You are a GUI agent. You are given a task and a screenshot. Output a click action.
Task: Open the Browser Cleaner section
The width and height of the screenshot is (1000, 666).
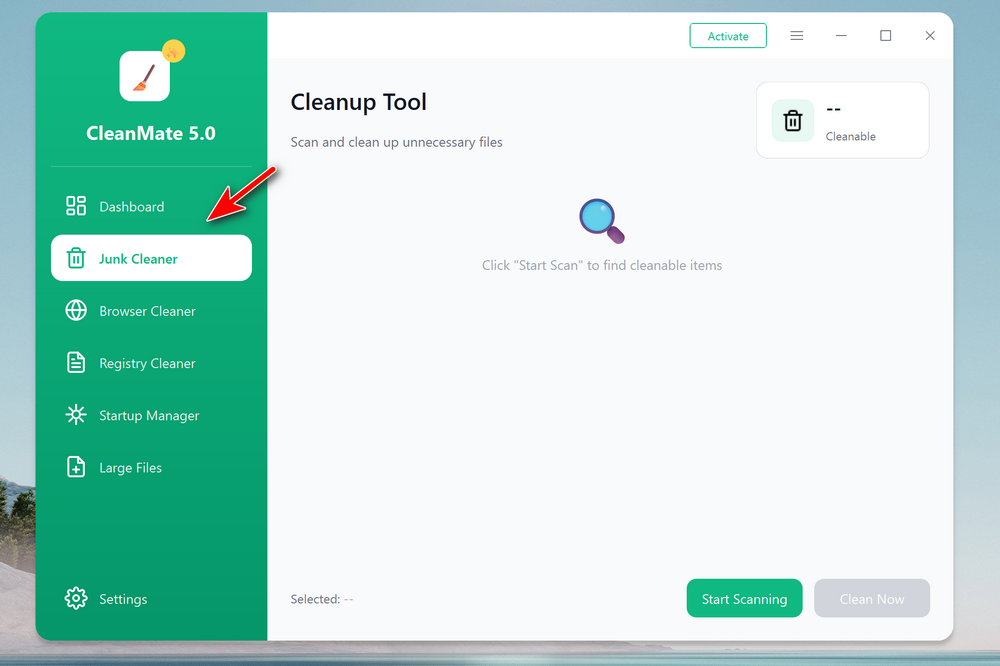pyautogui.click(x=147, y=311)
